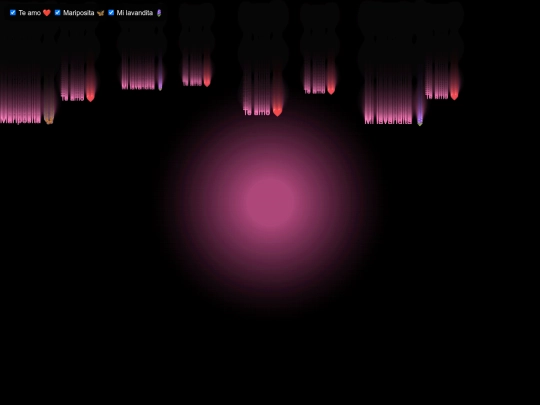540x405 pixels.
Task: Click the lavender emoji beside Mi lavandita label
Action: pyautogui.click(x=159, y=13)
